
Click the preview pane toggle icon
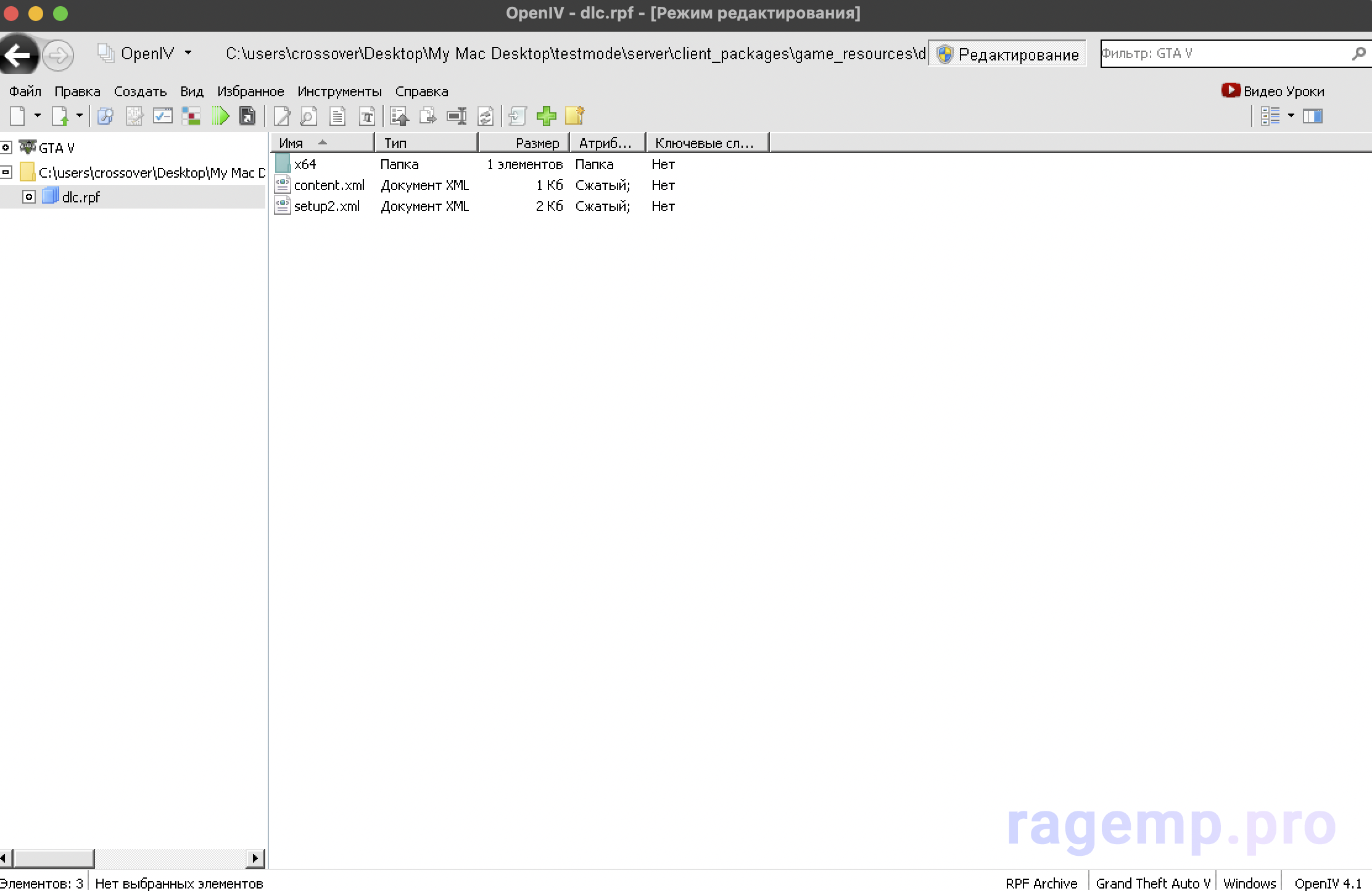[x=1312, y=116]
